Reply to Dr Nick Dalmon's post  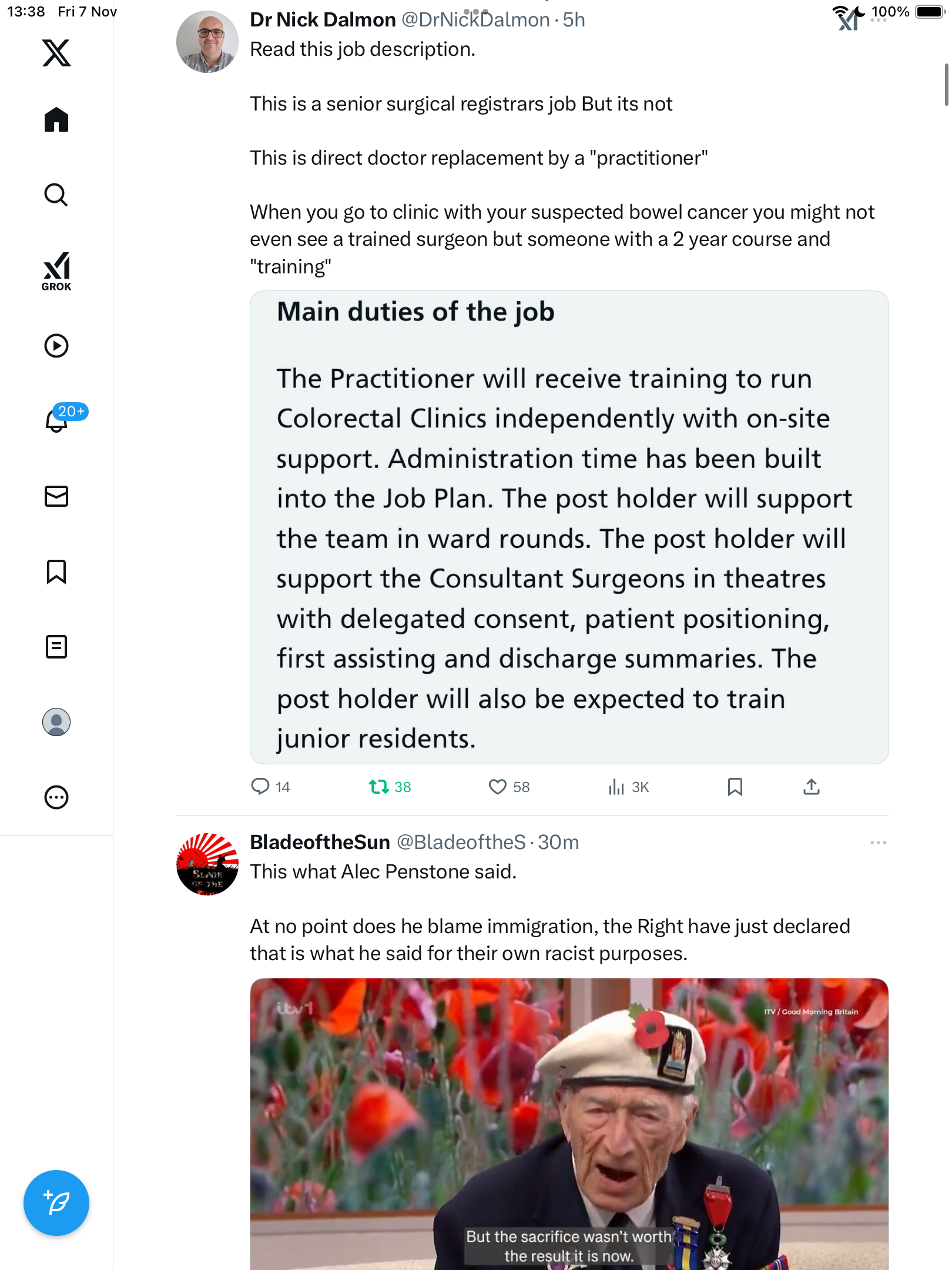click(x=260, y=787)
